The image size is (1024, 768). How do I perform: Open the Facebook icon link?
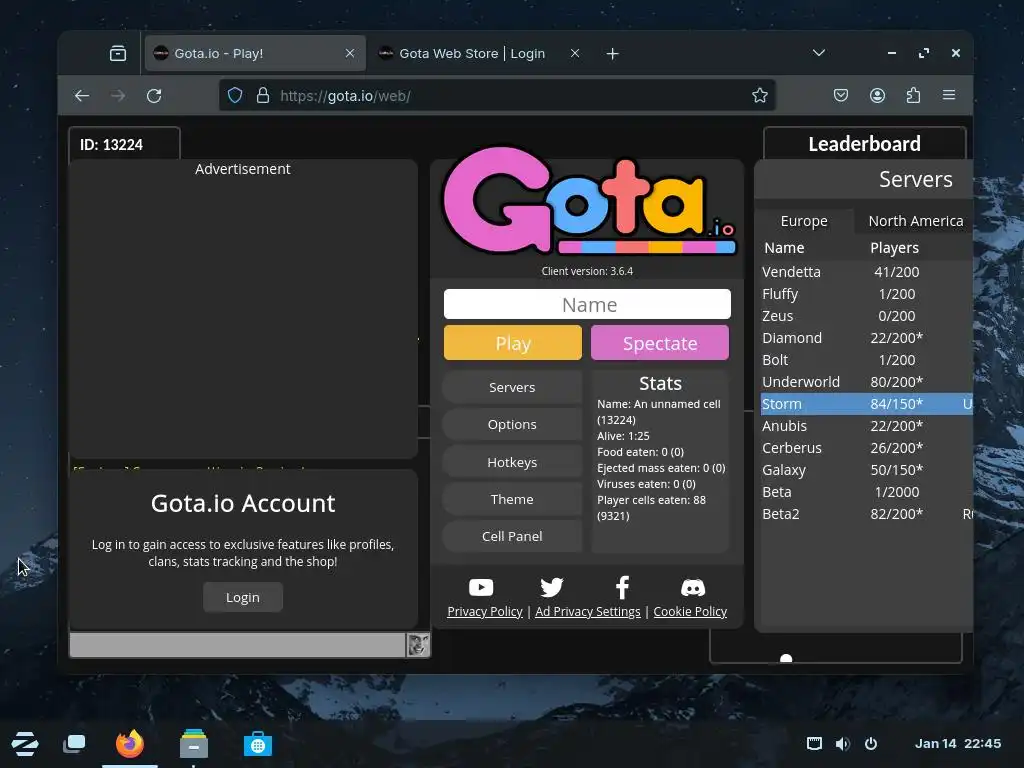(x=622, y=587)
